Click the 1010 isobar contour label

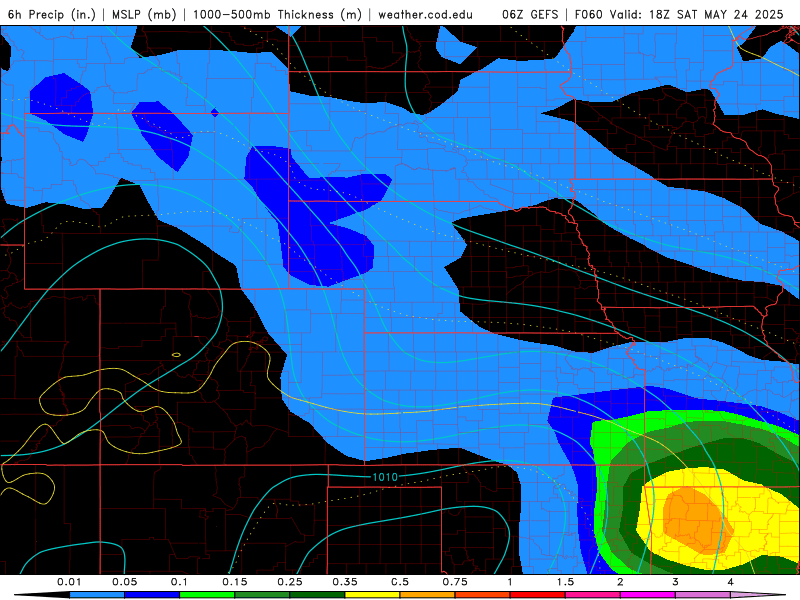tap(385, 477)
